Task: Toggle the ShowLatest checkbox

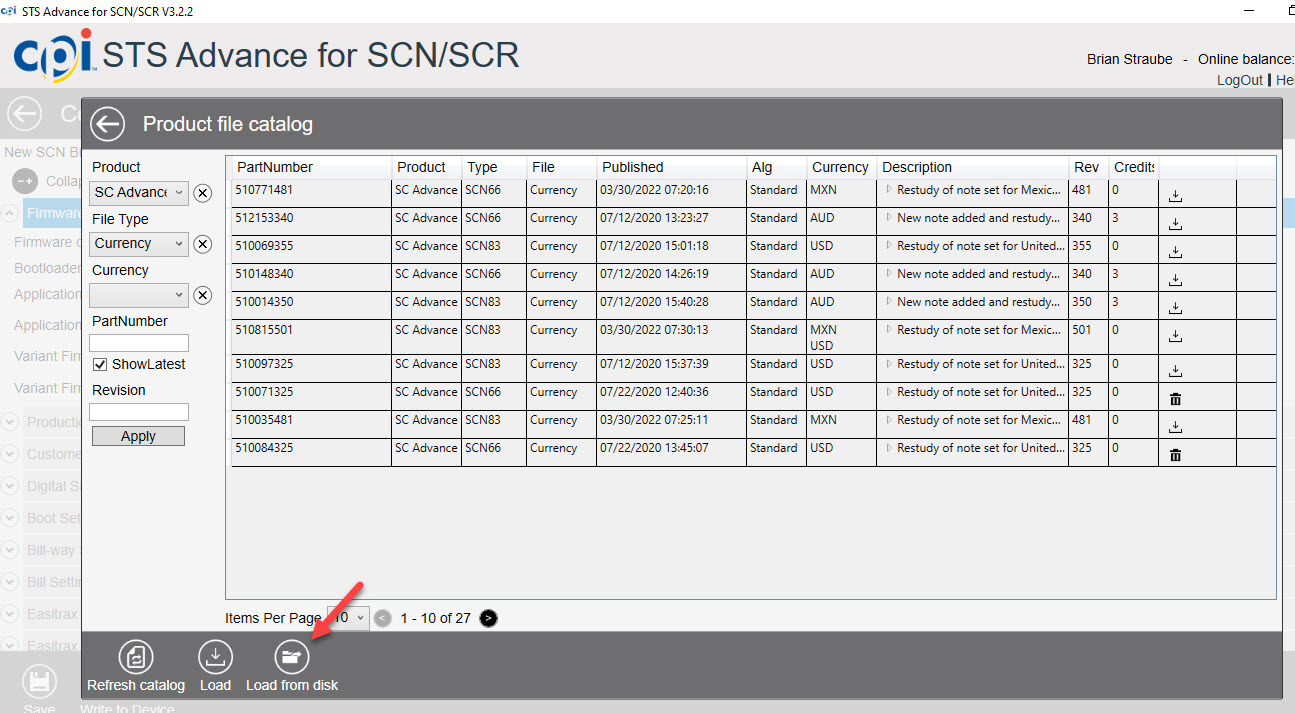Action: point(100,365)
